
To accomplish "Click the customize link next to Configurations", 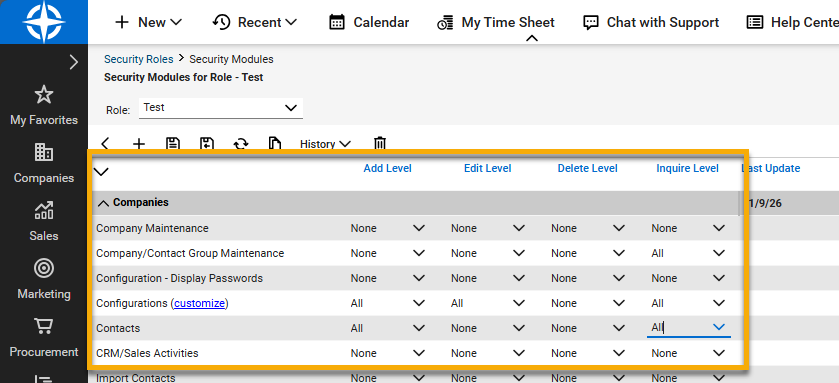I will [200, 303].
